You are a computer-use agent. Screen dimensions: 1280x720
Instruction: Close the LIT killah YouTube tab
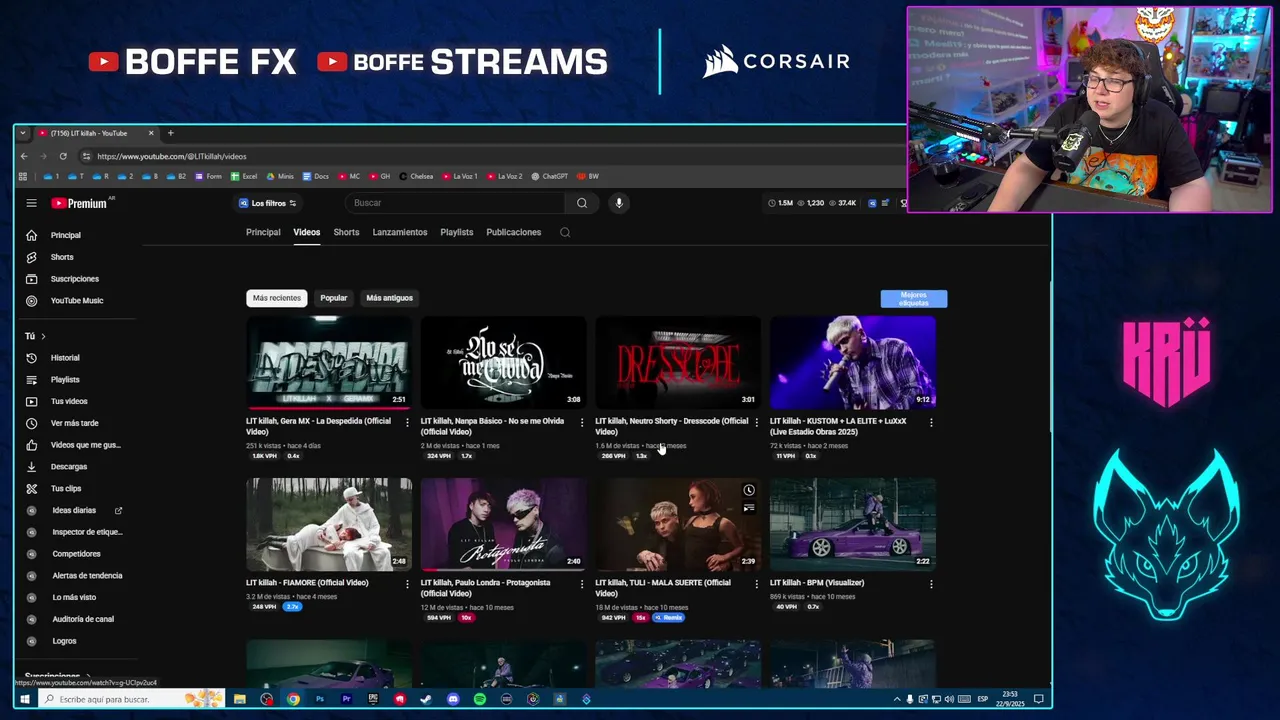pos(151,133)
